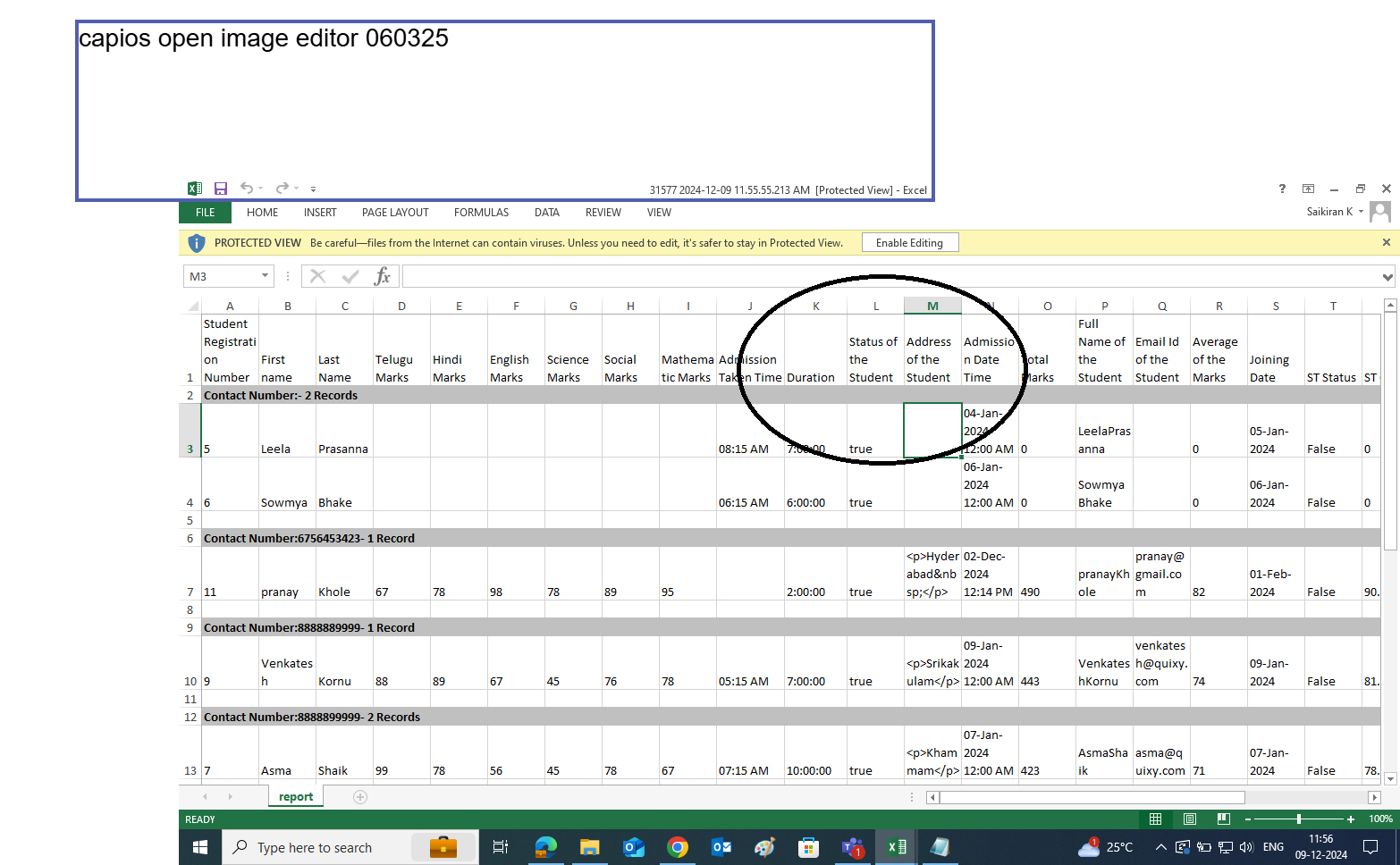Image resolution: width=1400 pixels, height=865 pixels.
Task: Click the zoom slider handle
Action: pyautogui.click(x=1299, y=819)
